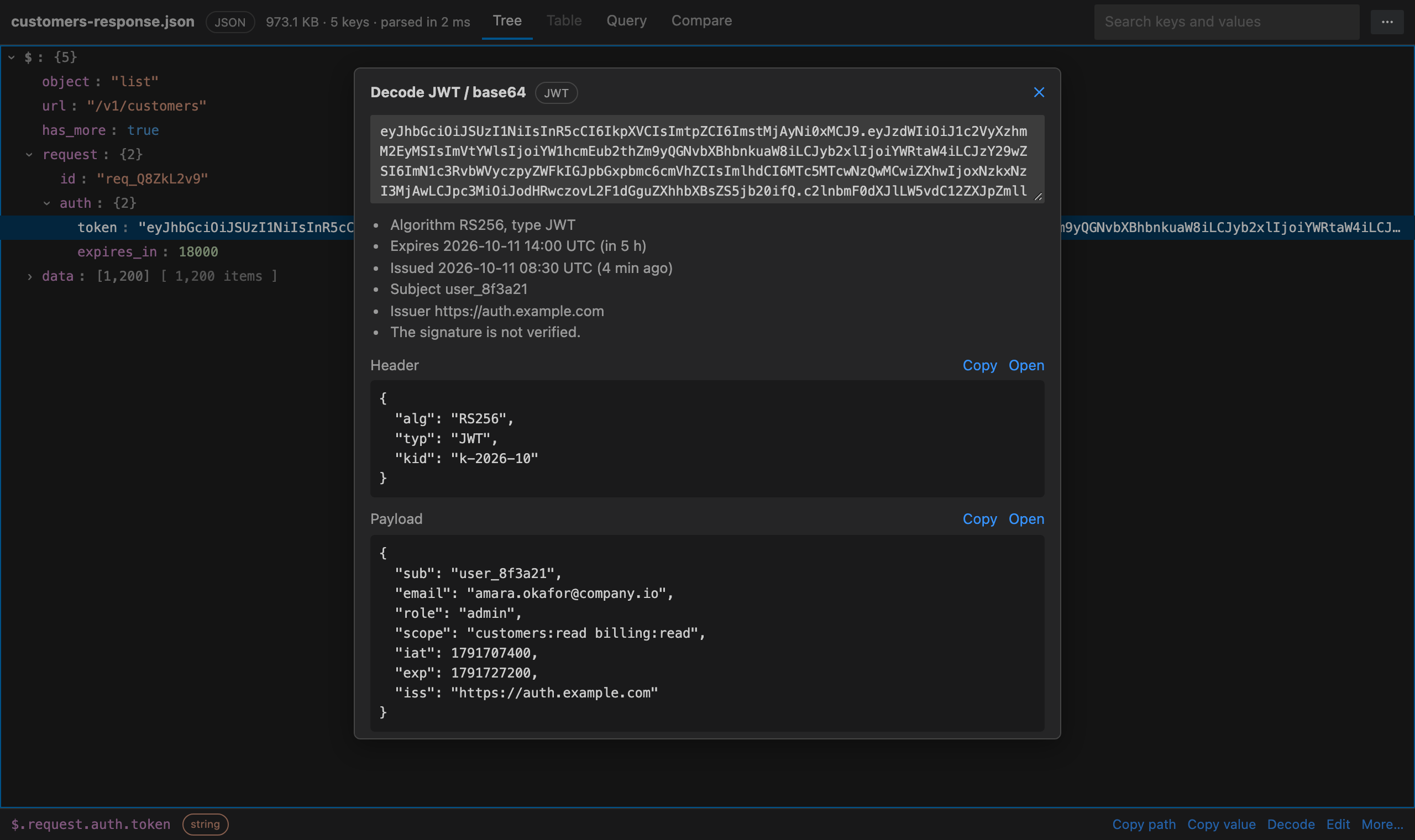The height and width of the screenshot is (840, 1415).
Task: Click the JSON format badge
Action: coord(230,22)
